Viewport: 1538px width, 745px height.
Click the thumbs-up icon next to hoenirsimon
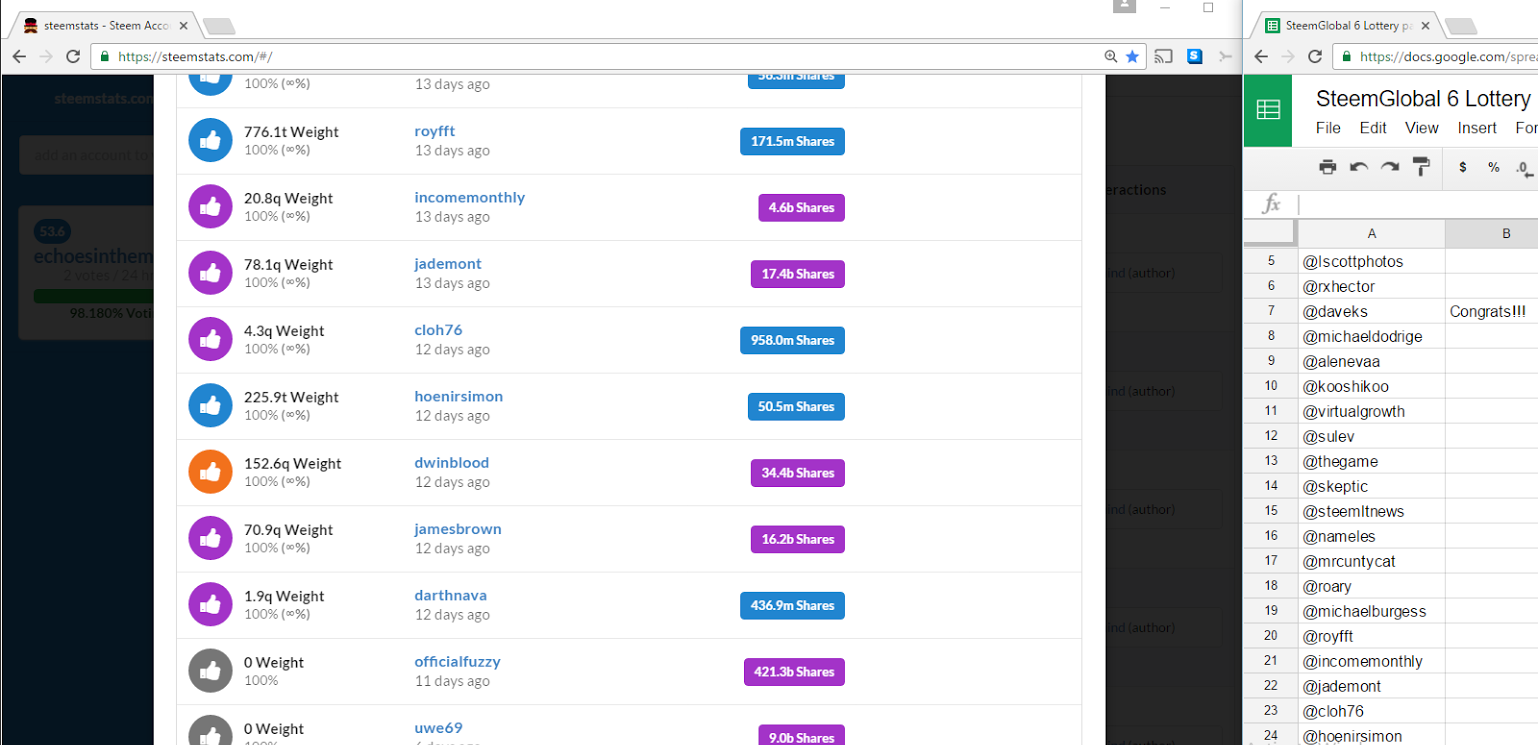pyautogui.click(x=210, y=406)
